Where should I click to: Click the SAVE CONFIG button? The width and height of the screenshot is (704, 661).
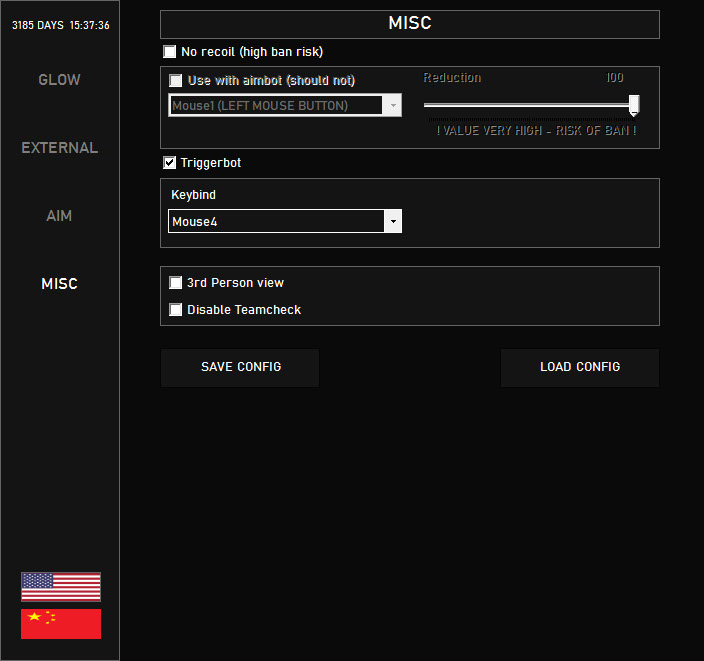[240, 367]
